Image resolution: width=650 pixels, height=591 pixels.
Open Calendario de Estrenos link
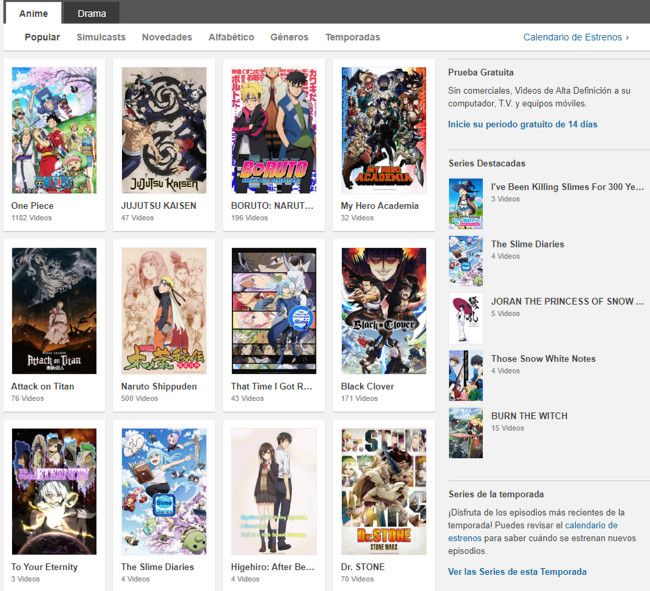[576, 37]
